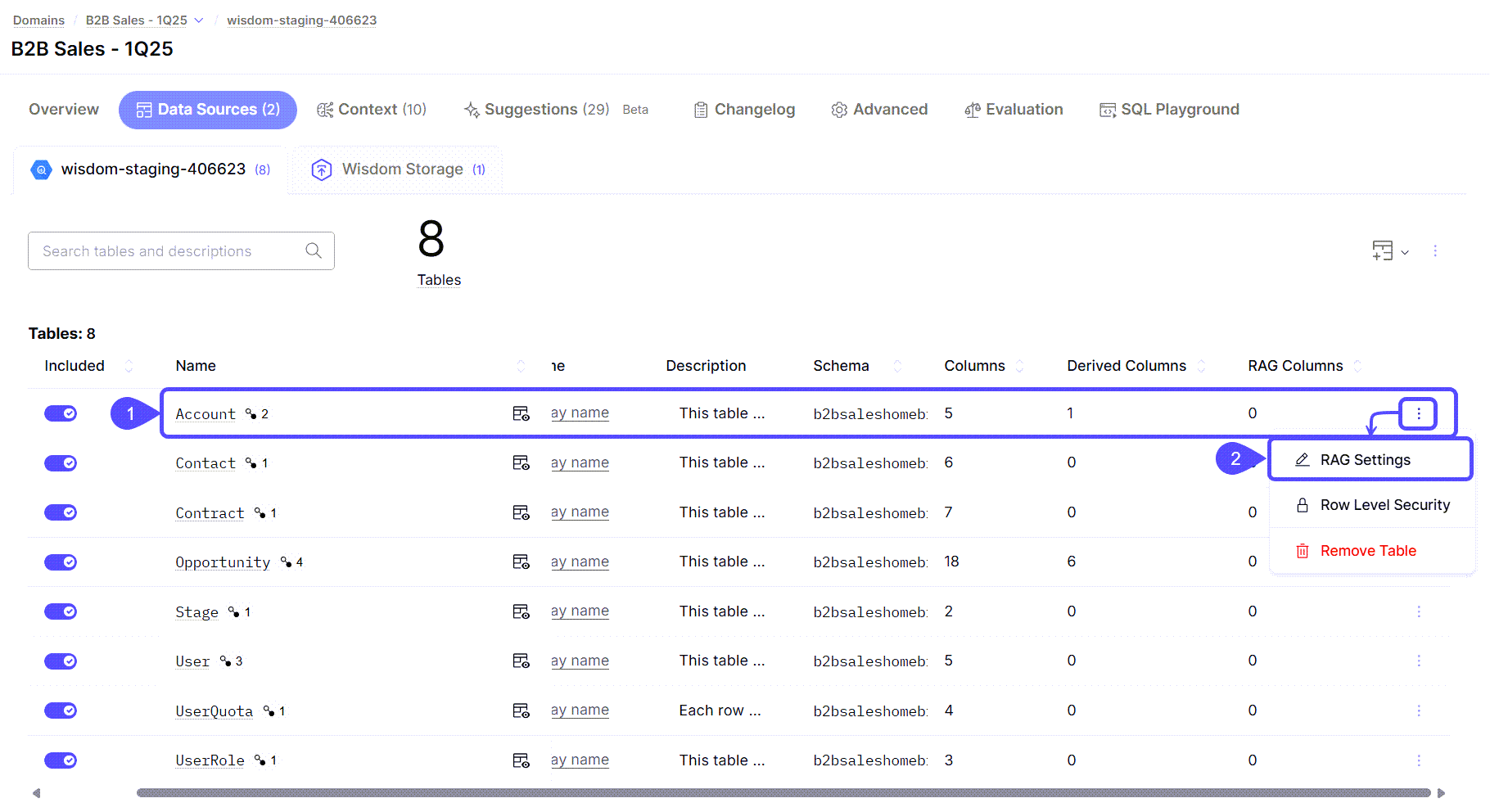1490x812 pixels.
Task: Select RAG Settings from the menu
Action: point(1365,460)
